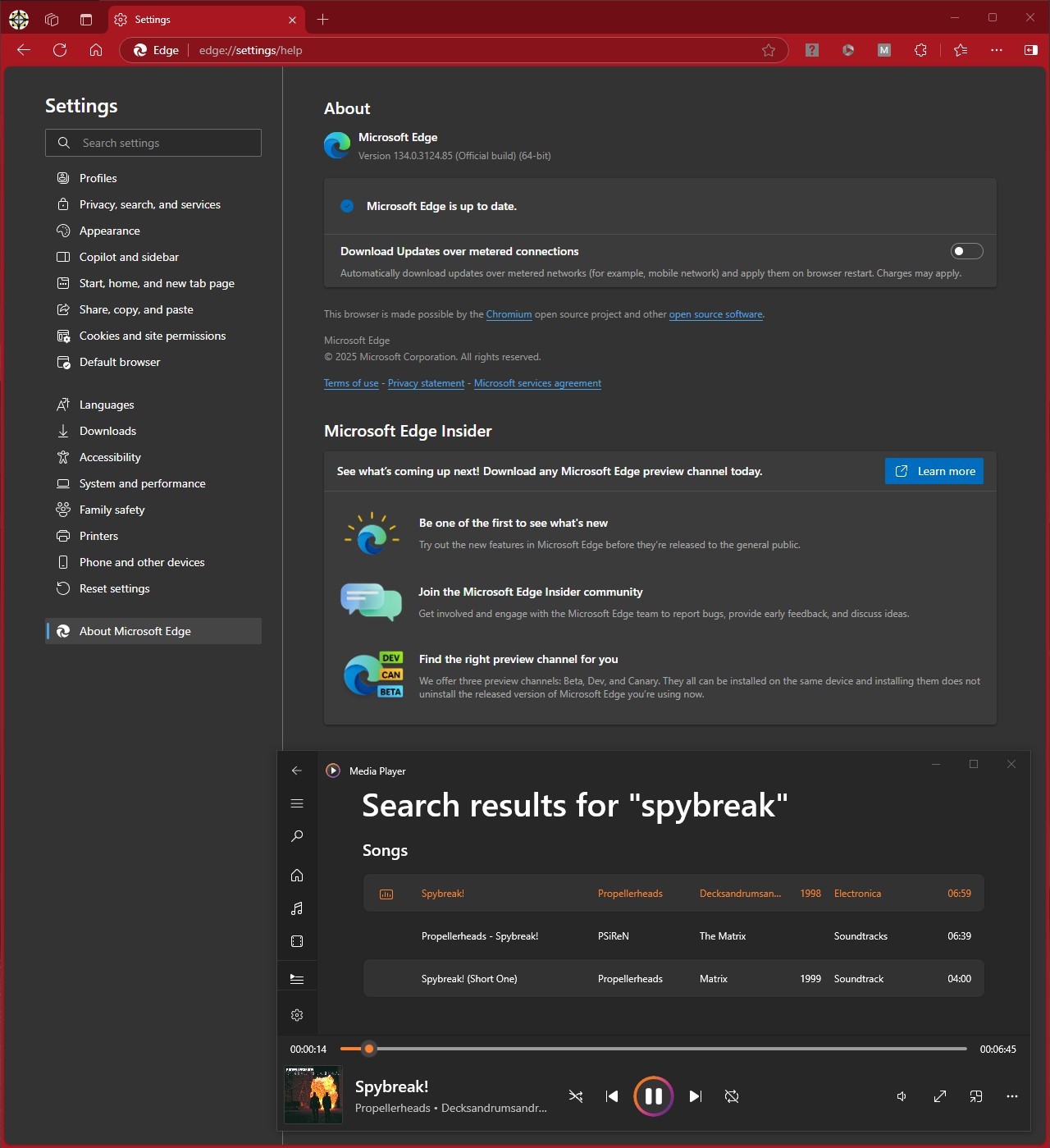Go to Edge home page icon
The height and width of the screenshot is (1148, 1050).
96,50
